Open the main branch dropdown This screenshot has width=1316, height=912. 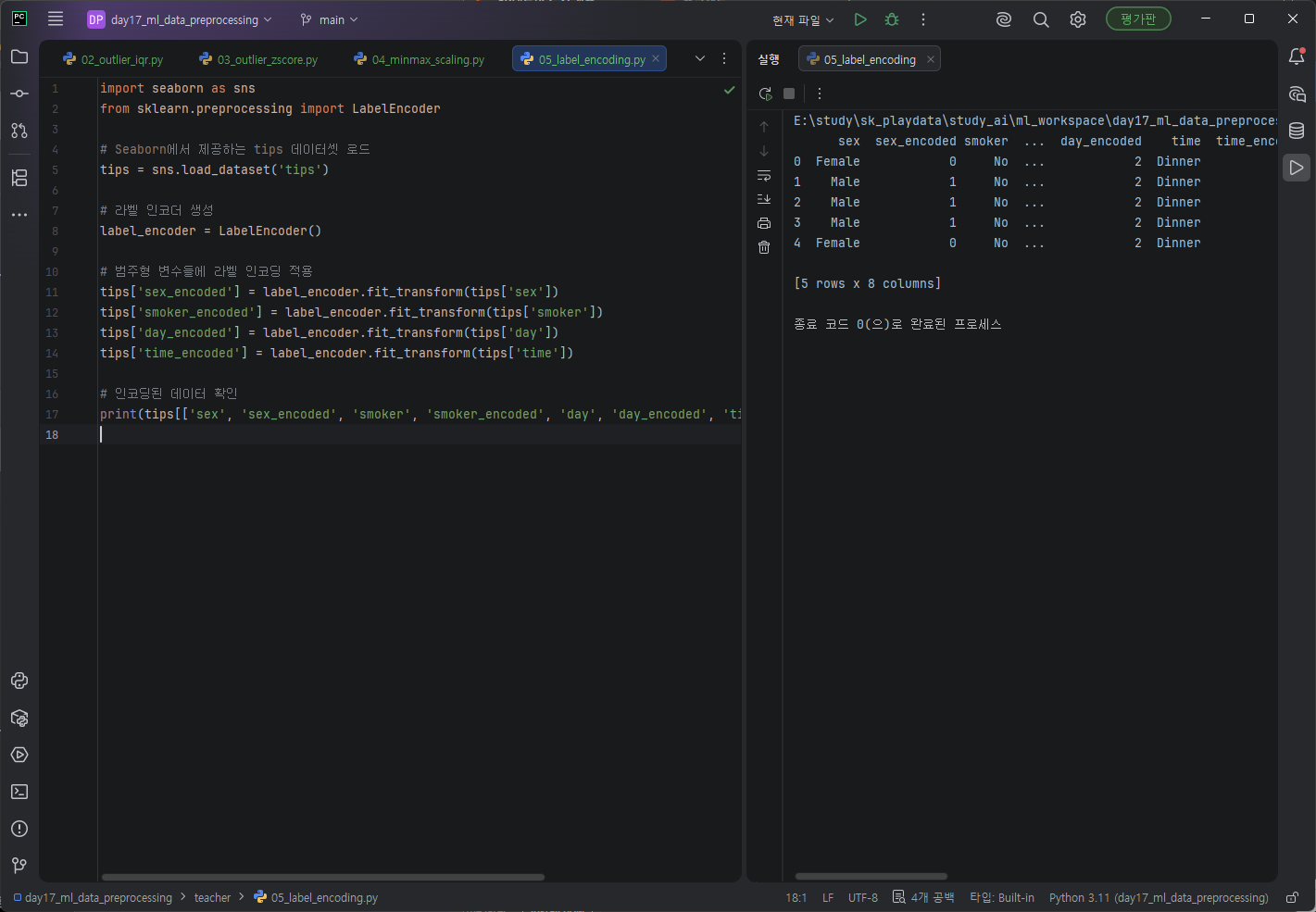(x=329, y=19)
